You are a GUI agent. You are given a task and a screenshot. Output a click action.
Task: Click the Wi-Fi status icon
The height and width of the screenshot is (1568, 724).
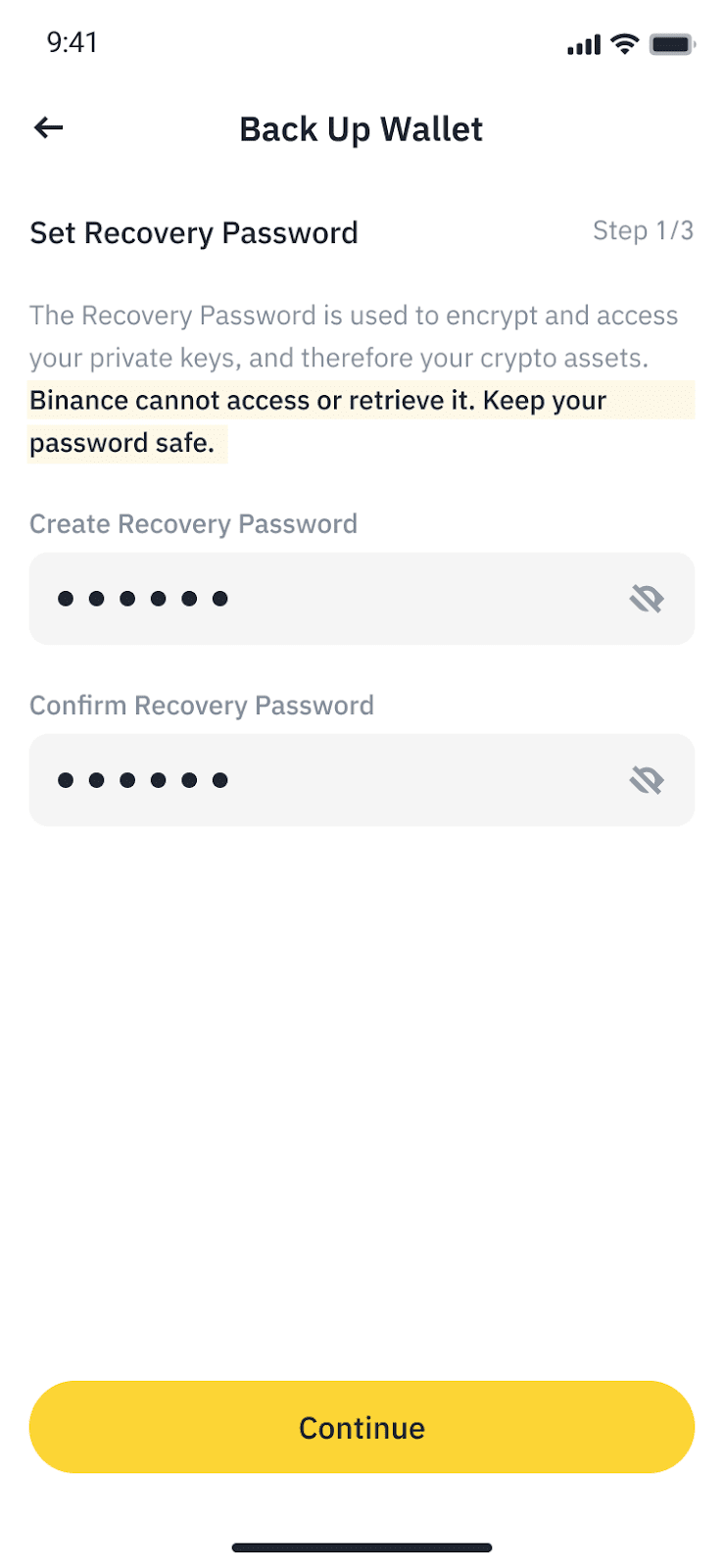coord(624,43)
